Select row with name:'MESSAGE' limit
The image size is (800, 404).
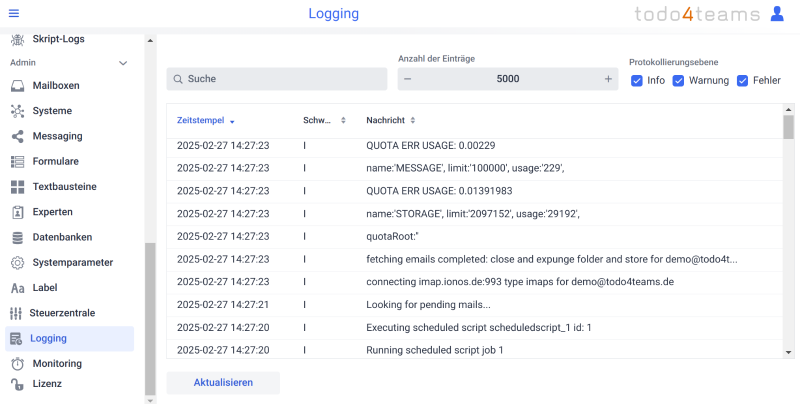[474, 168]
